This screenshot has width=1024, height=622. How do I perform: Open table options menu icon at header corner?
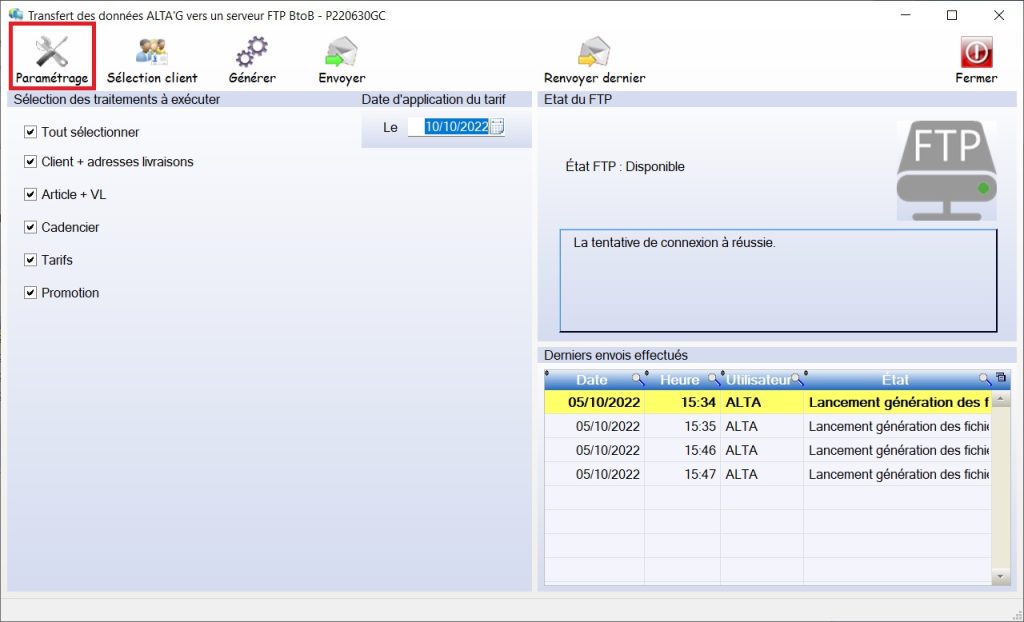(x=1001, y=378)
